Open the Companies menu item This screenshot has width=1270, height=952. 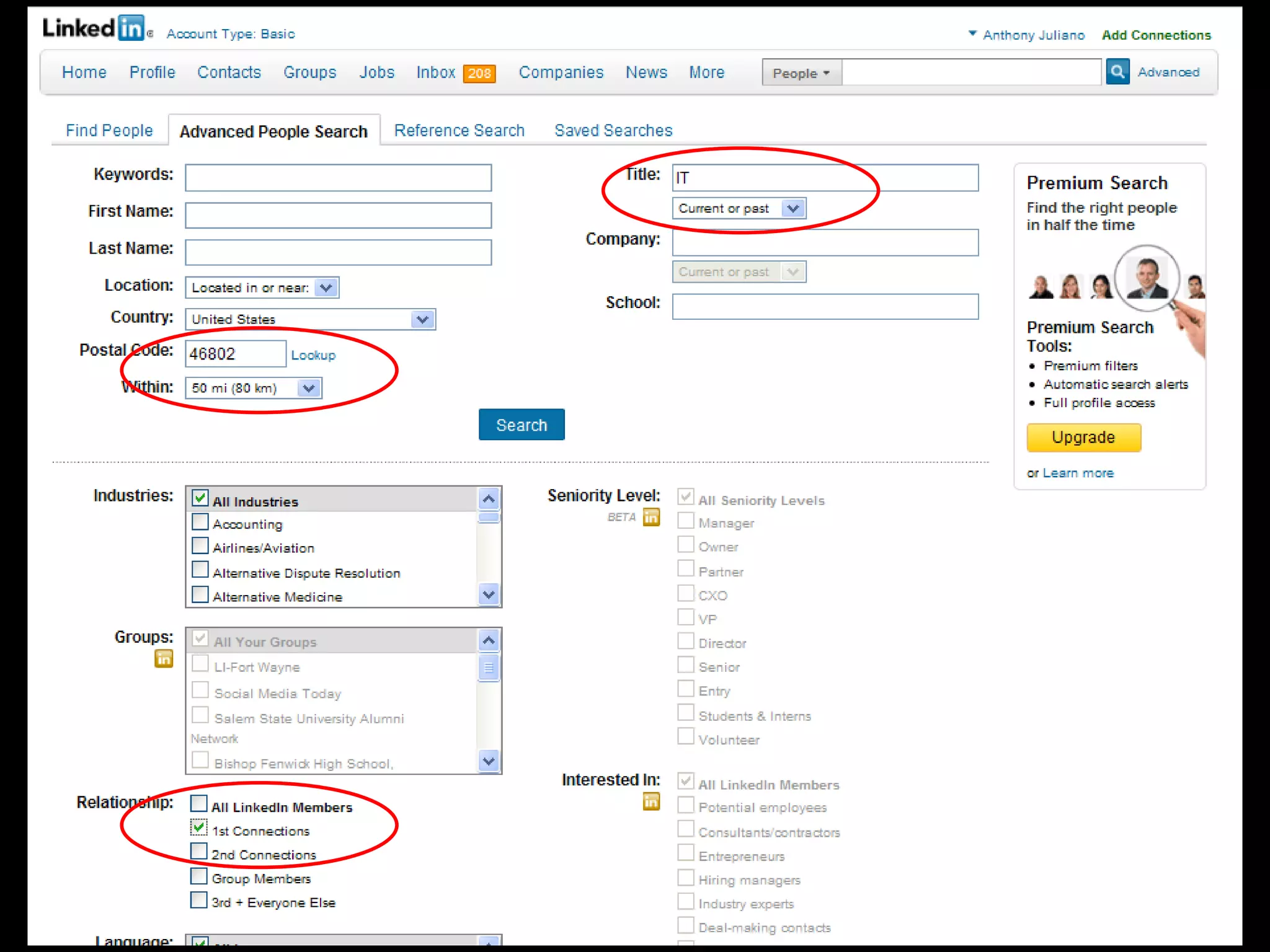click(561, 73)
